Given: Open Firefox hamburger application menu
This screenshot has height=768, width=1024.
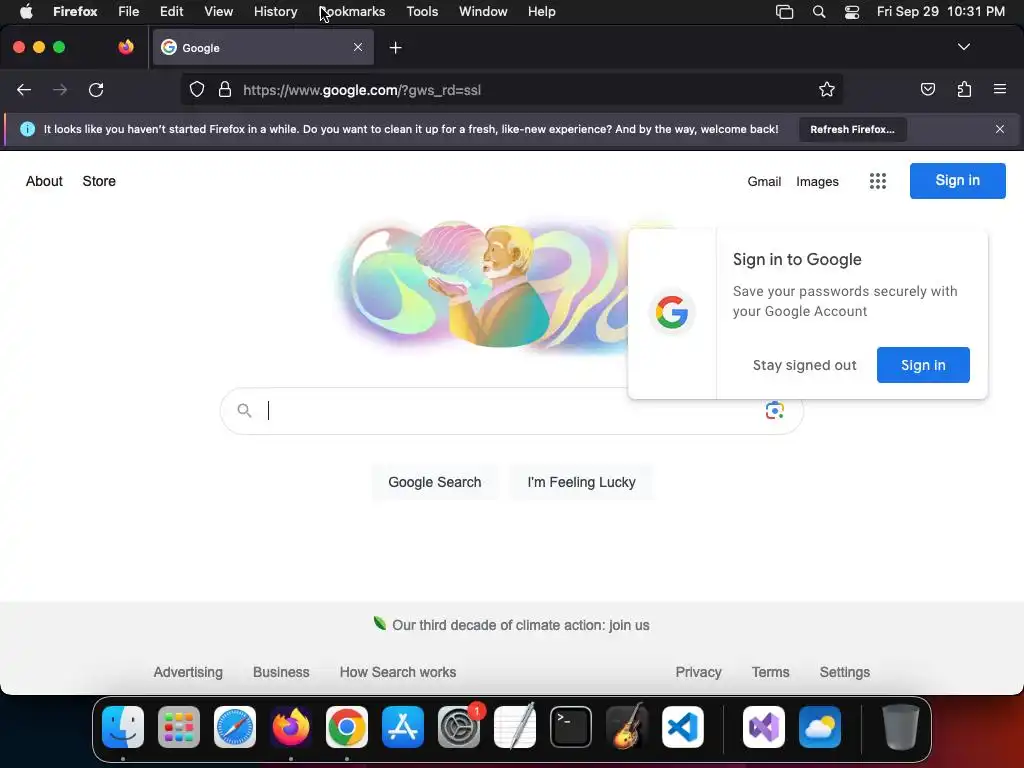Looking at the screenshot, I should [999, 89].
